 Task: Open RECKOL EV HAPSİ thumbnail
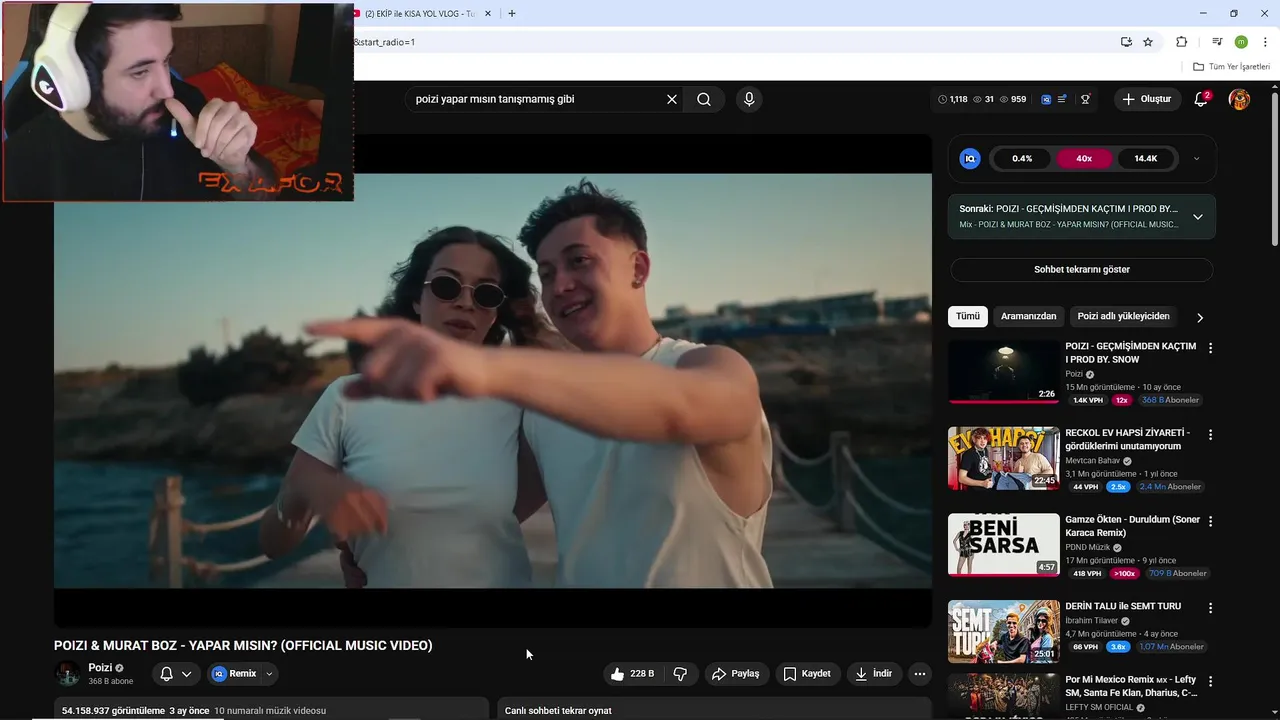click(x=1004, y=458)
